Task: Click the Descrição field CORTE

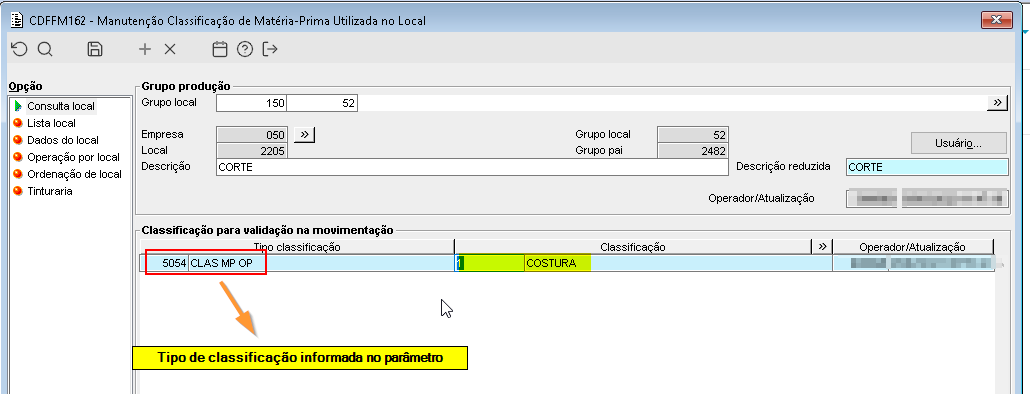Action: pyautogui.click(x=472, y=167)
